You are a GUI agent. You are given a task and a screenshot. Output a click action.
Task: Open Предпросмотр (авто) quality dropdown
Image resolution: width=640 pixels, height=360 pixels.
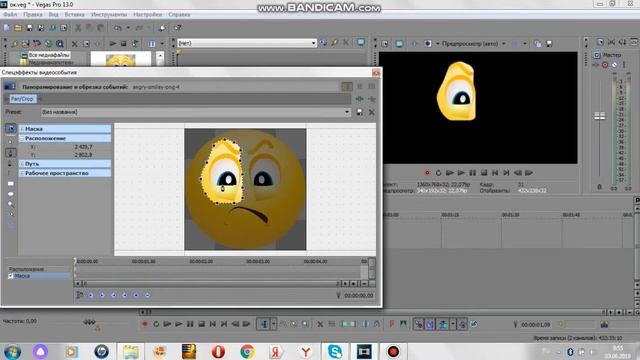pyautogui.click(x=504, y=44)
